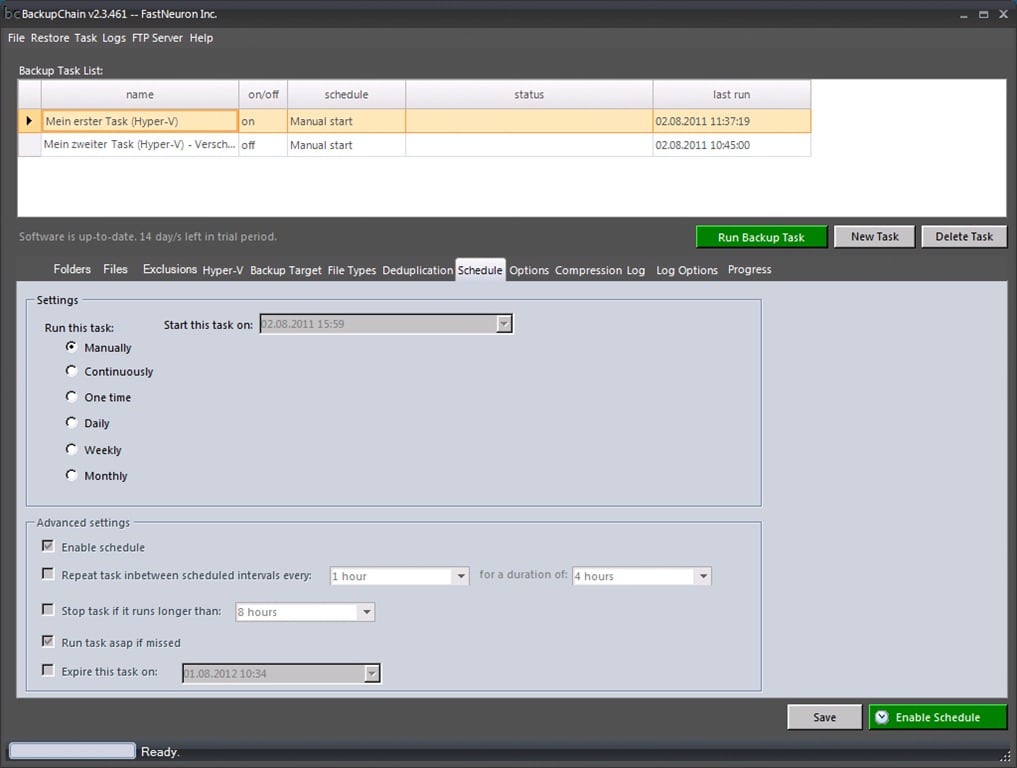Switch to the Exclusions tab
Screen dimensions: 1017x768
170,269
